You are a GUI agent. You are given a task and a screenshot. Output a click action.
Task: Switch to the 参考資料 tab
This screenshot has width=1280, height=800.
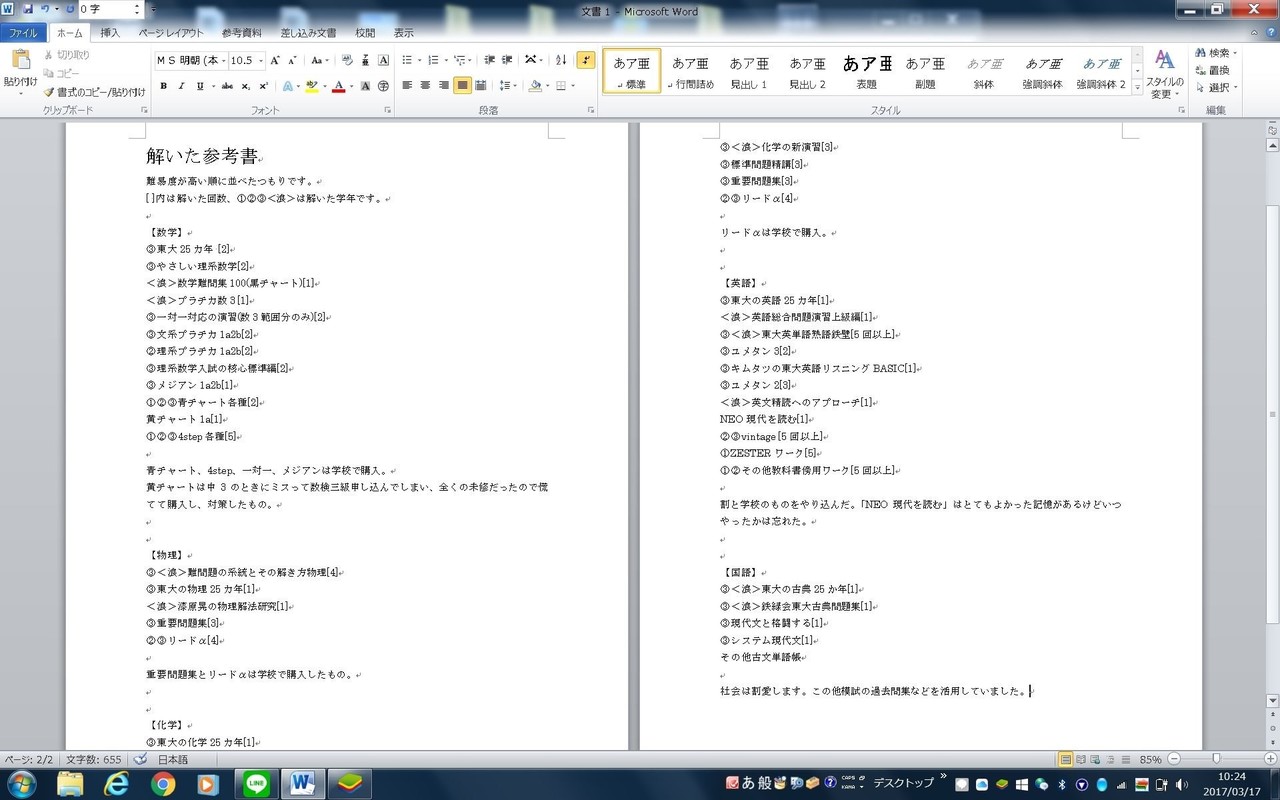241,33
